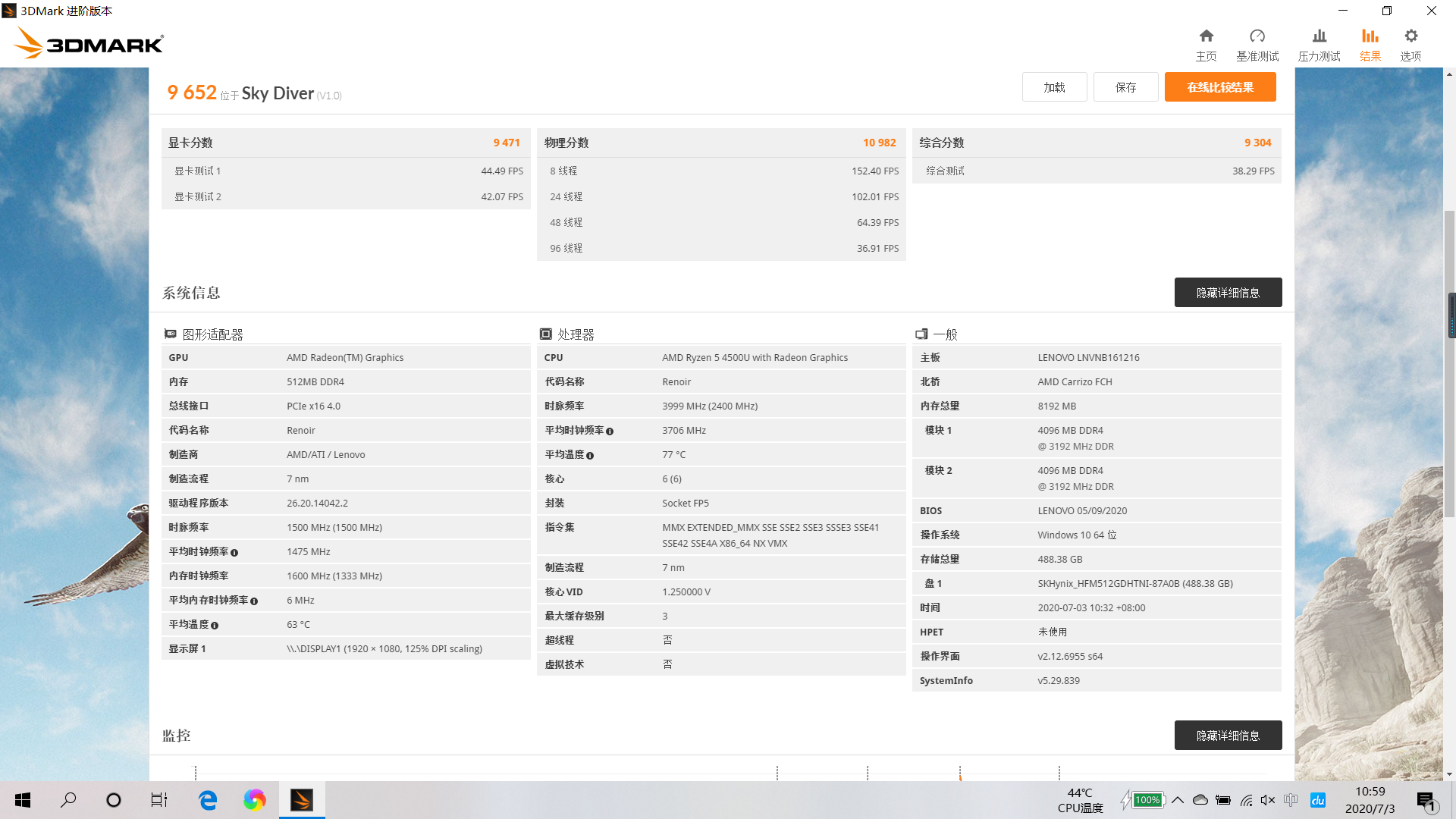
Task: Click the volume muted tray icon
Action: [x=1268, y=800]
